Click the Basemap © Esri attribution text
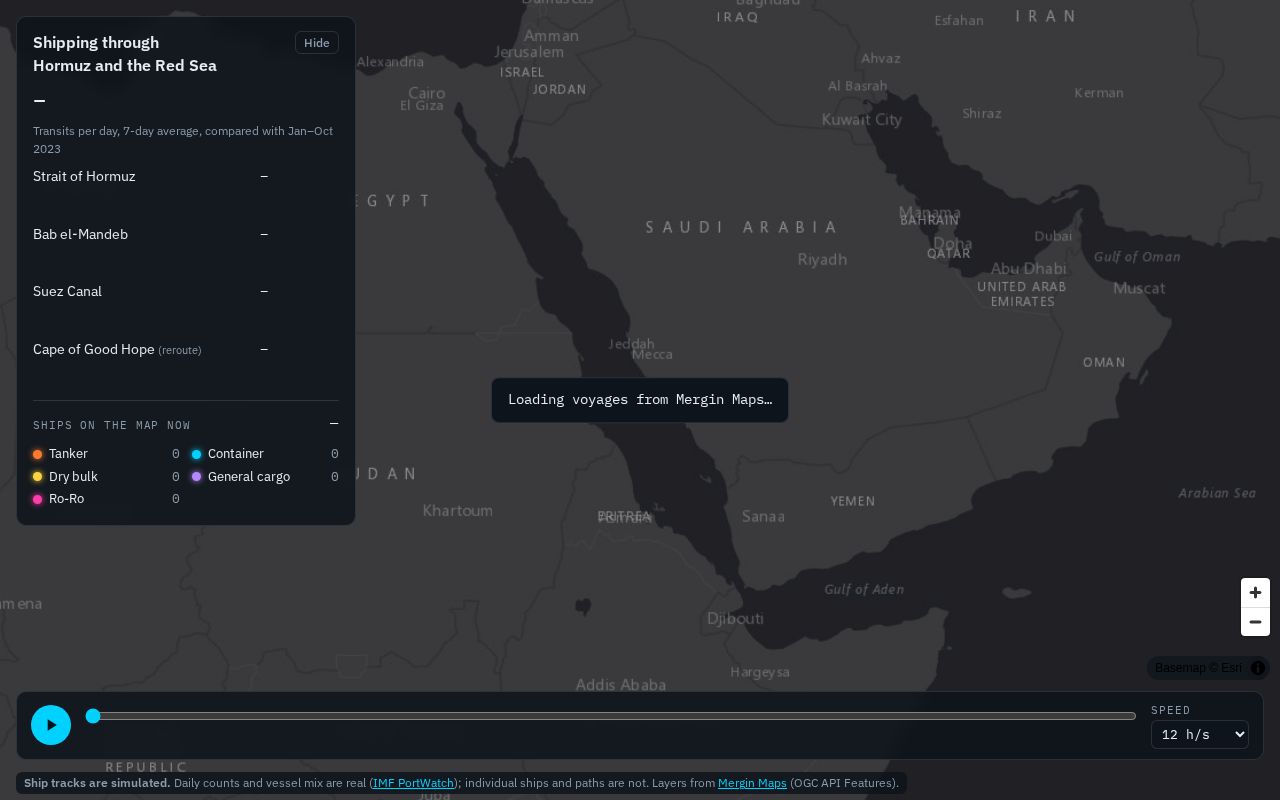Viewport: 1280px width, 800px height. (1199, 668)
